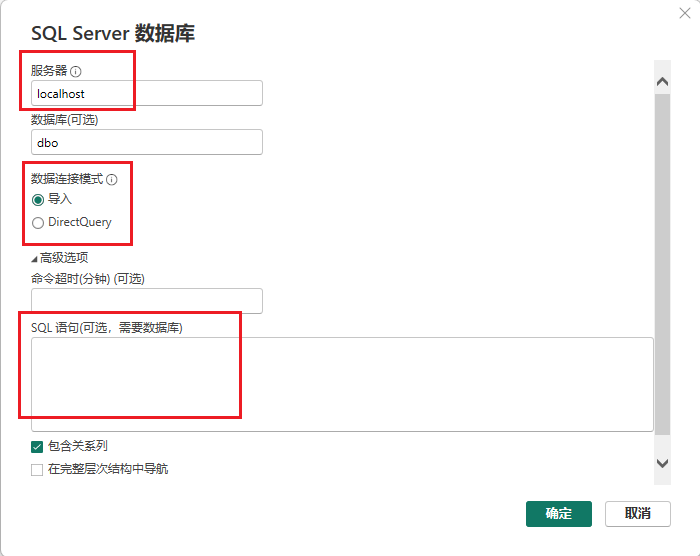Click the vertical scrollbar thumb
This screenshot has width=700, height=556.
click(662, 264)
